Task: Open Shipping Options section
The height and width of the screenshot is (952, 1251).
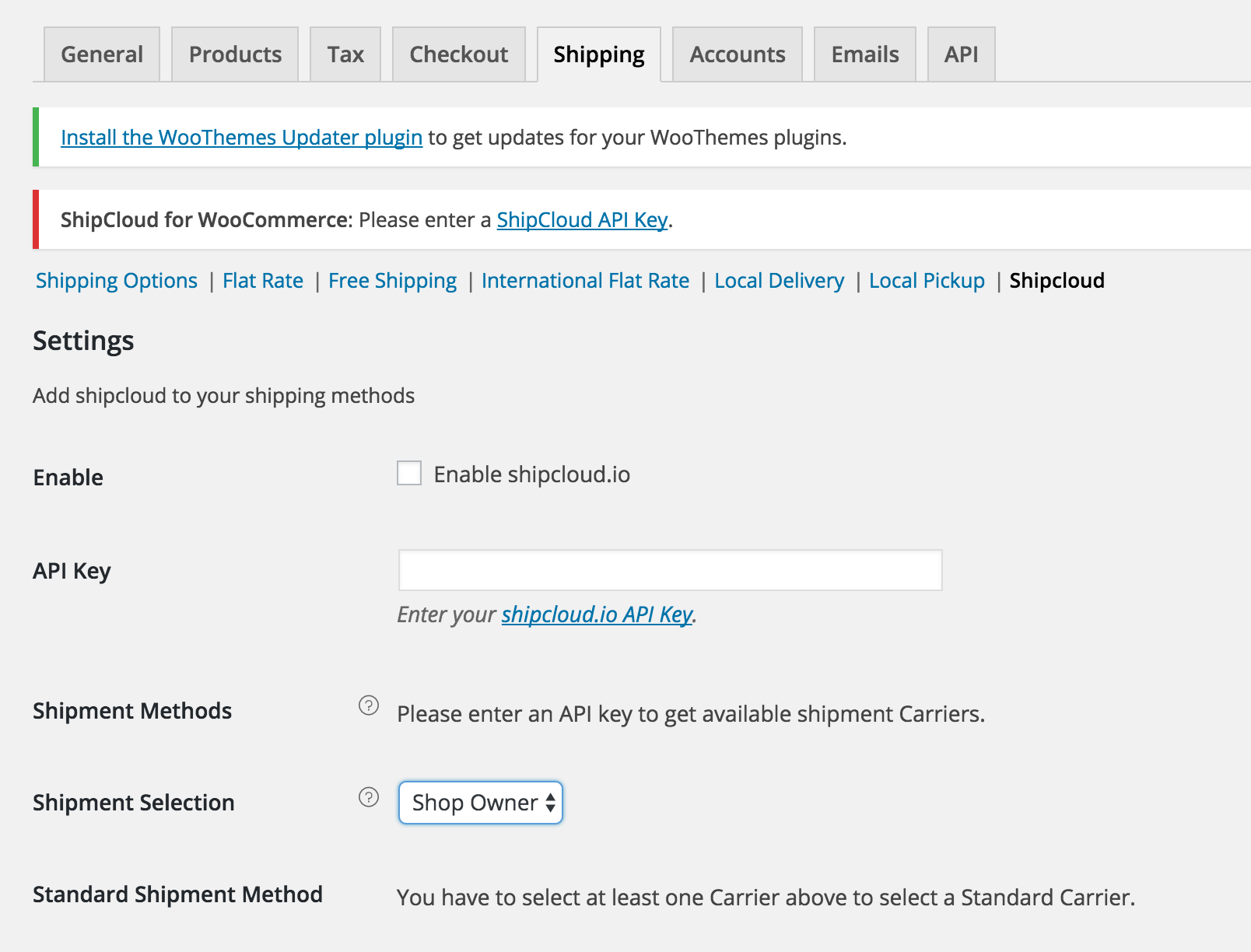Action: click(x=117, y=281)
